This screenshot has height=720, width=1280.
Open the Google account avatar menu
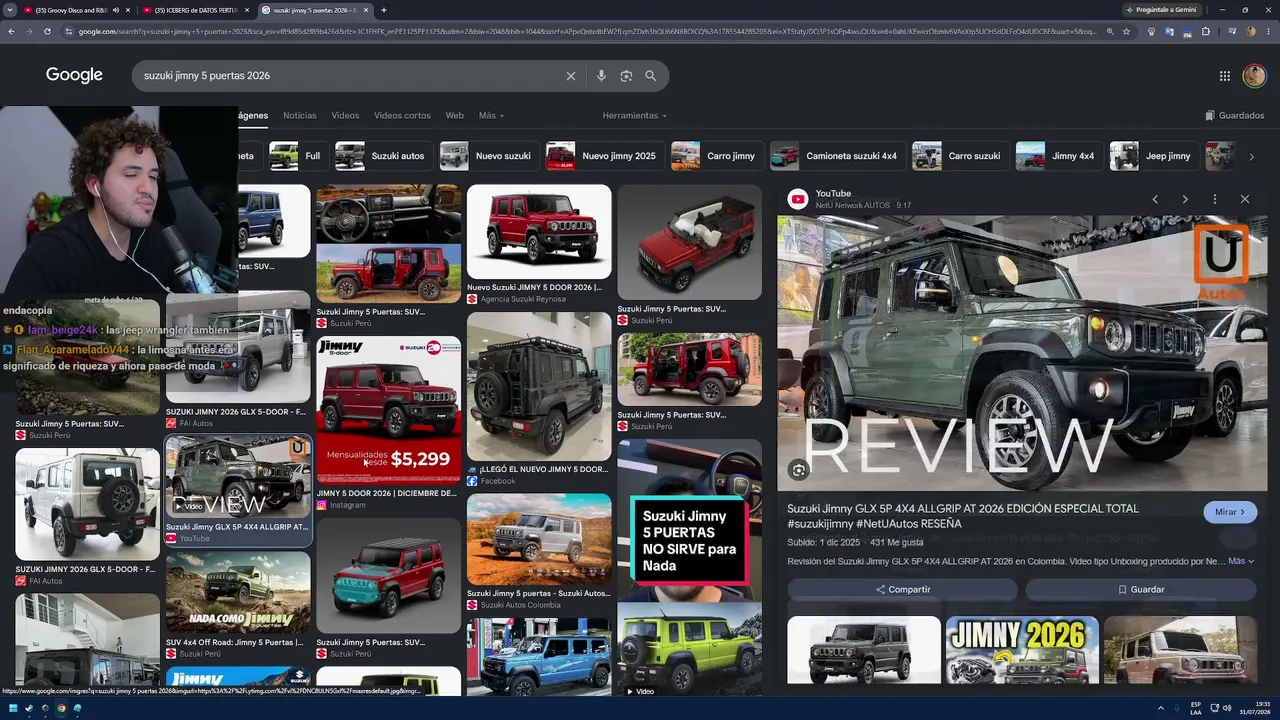tap(1254, 76)
